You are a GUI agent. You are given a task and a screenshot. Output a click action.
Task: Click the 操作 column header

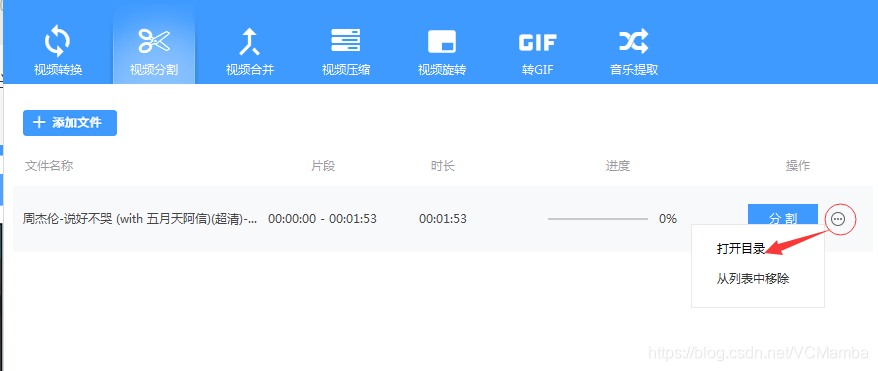(x=798, y=166)
